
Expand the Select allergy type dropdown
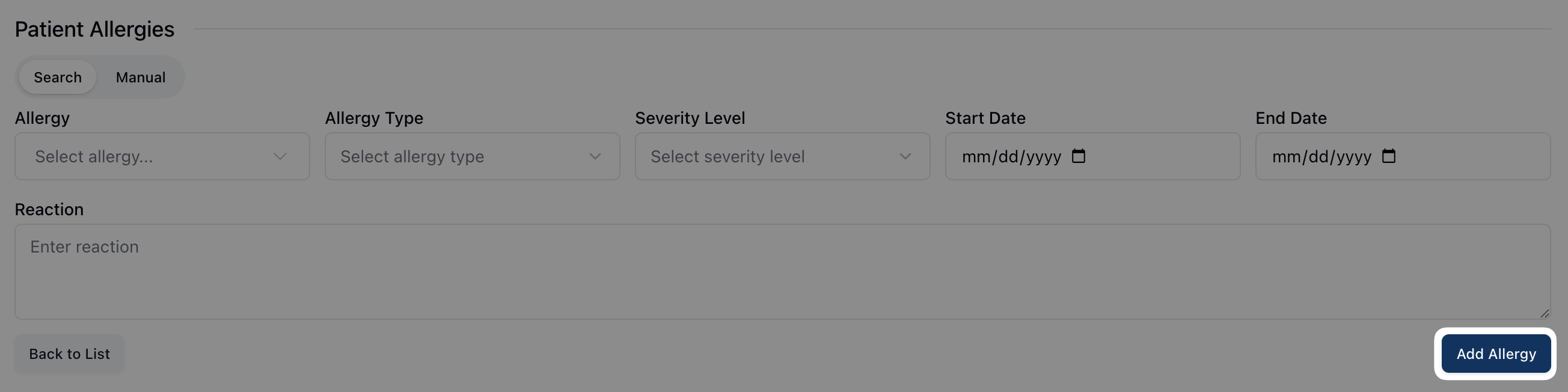[x=472, y=156]
